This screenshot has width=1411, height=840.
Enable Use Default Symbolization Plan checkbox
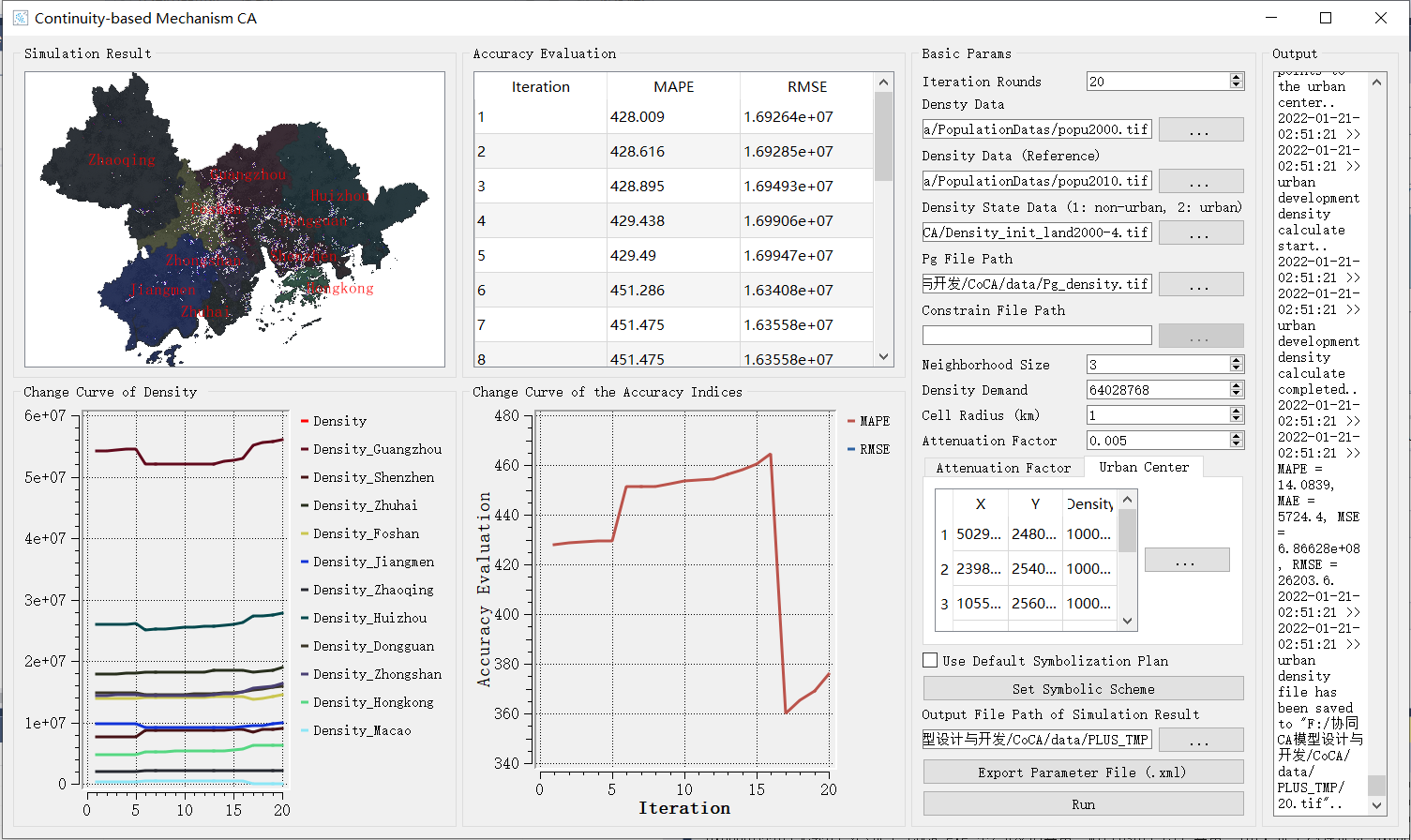[x=930, y=661]
